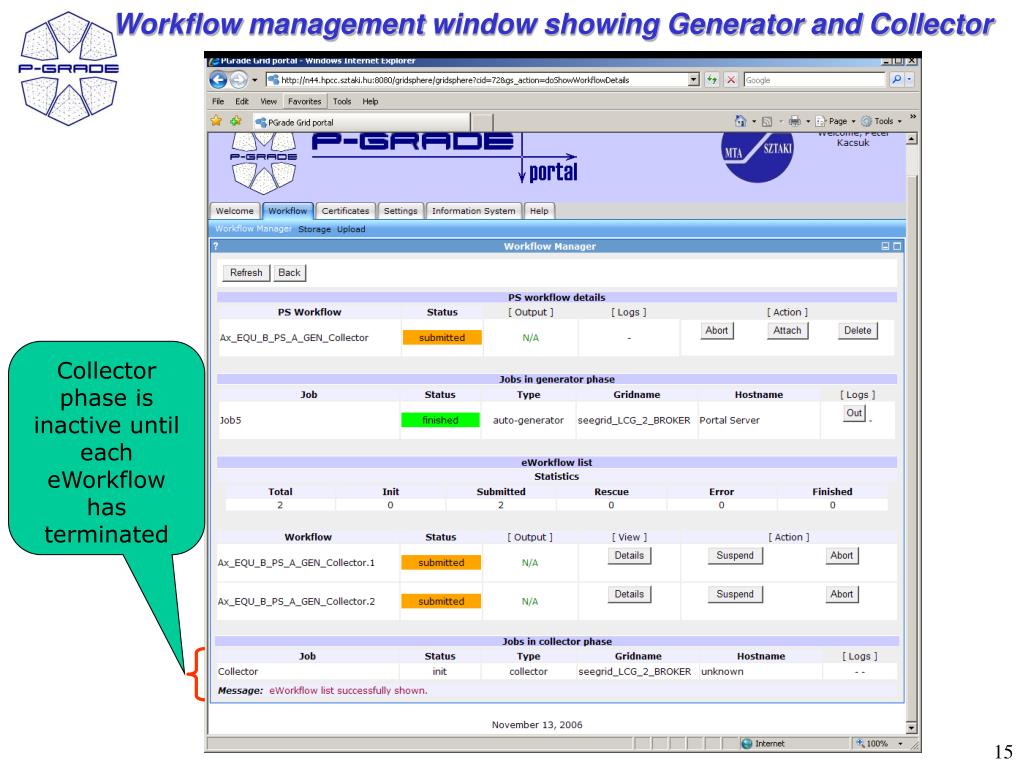
Task: Click the Attach button
Action: (x=787, y=330)
